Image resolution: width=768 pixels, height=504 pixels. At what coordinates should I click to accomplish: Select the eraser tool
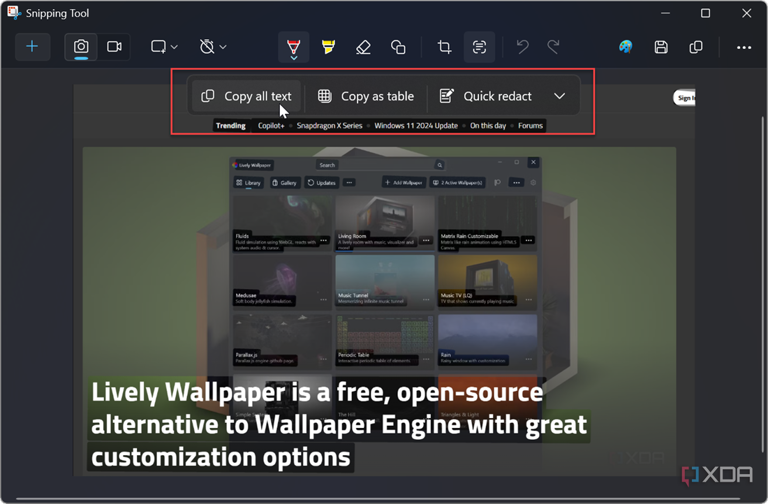[x=363, y=47]
